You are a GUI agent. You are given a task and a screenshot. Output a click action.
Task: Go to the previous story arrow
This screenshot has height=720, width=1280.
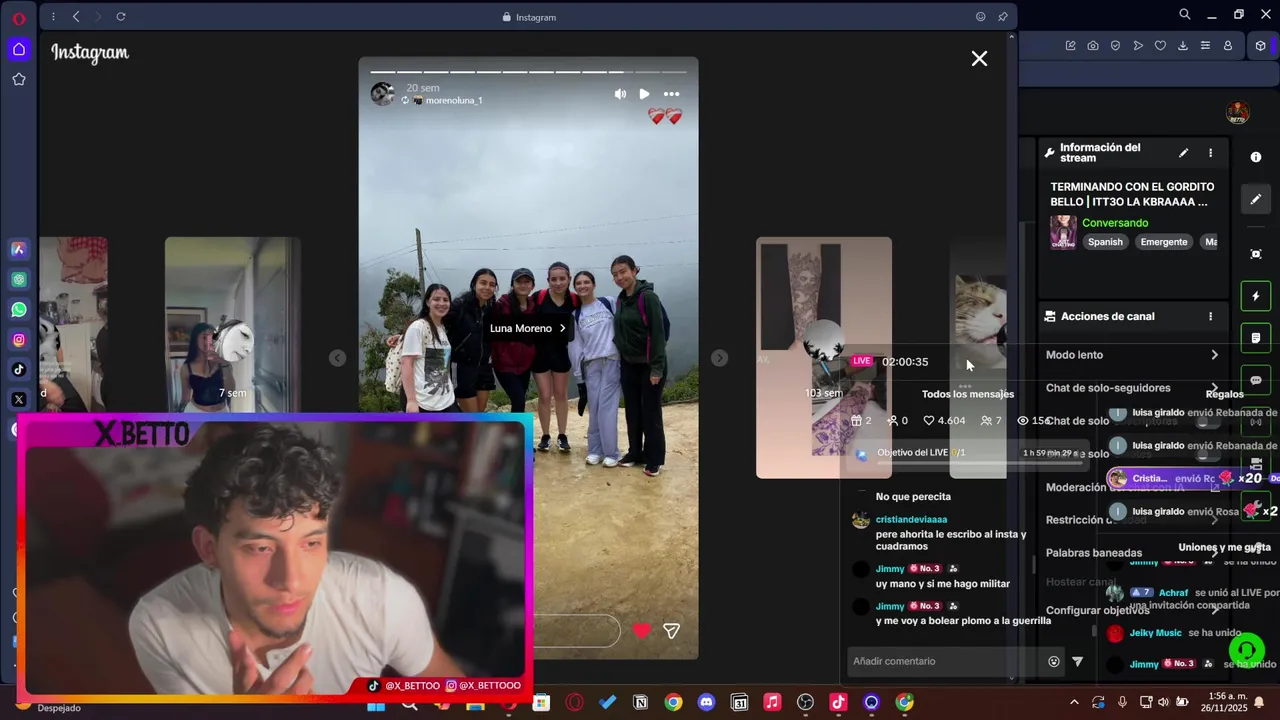click(x=338, y=358)
